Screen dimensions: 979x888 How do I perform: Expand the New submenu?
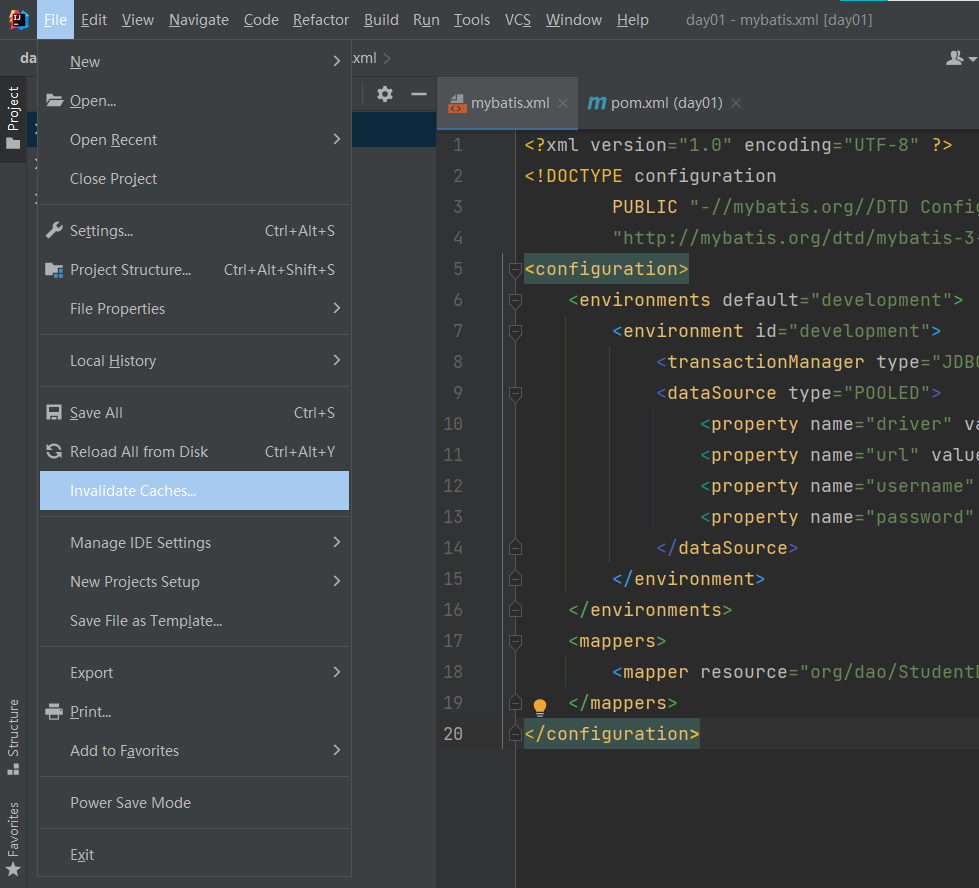tap(194, 62)
